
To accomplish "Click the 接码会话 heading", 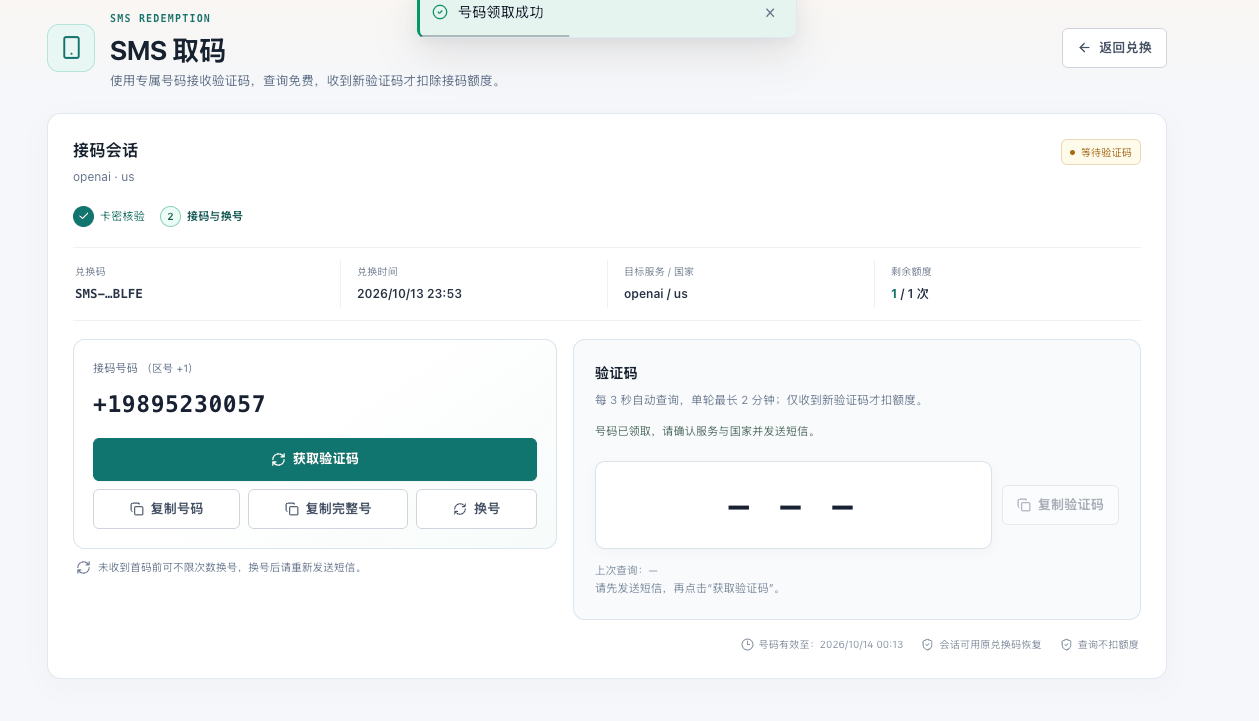I will [x=105, y=151].
